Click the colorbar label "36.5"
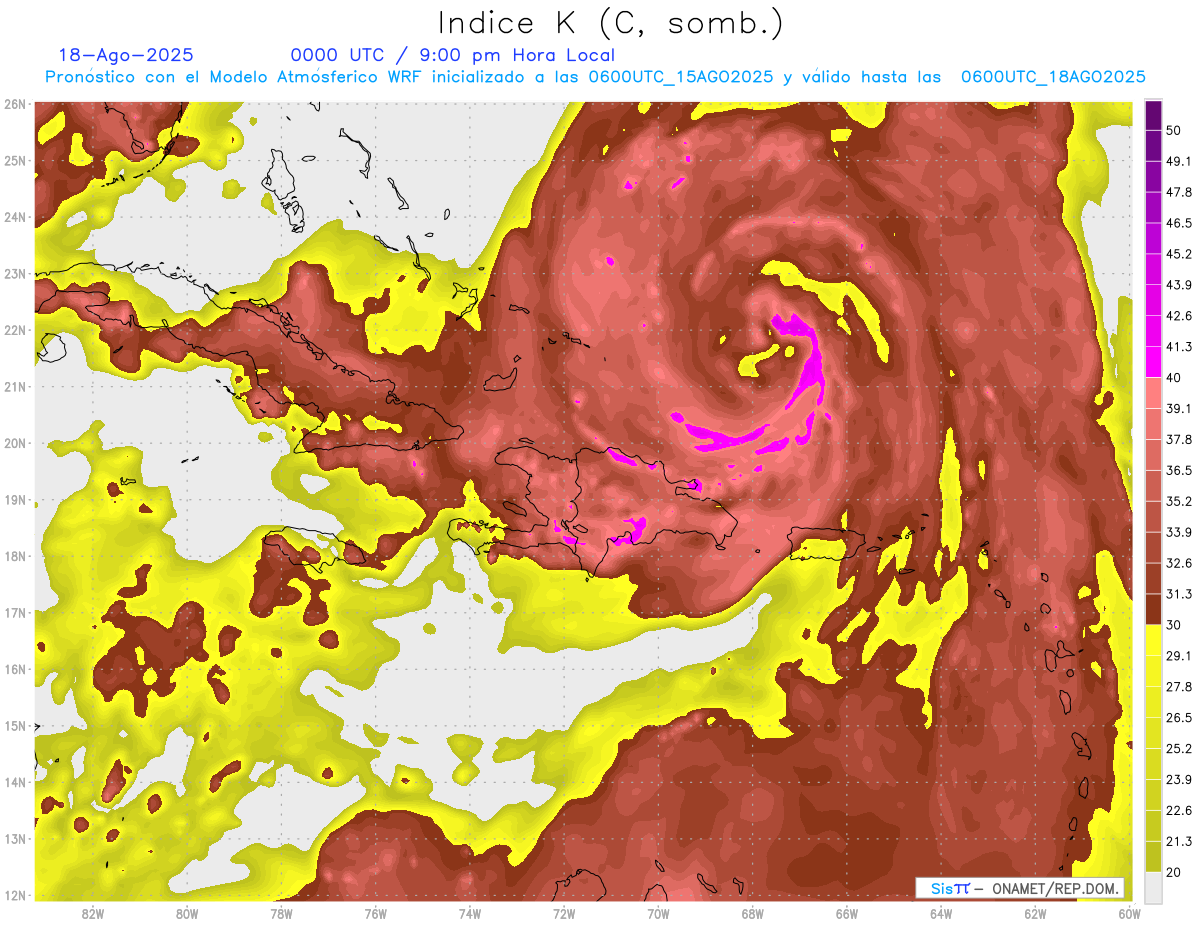The height and width of the screenshot is (927, 1200). [x=1178, y=470]
